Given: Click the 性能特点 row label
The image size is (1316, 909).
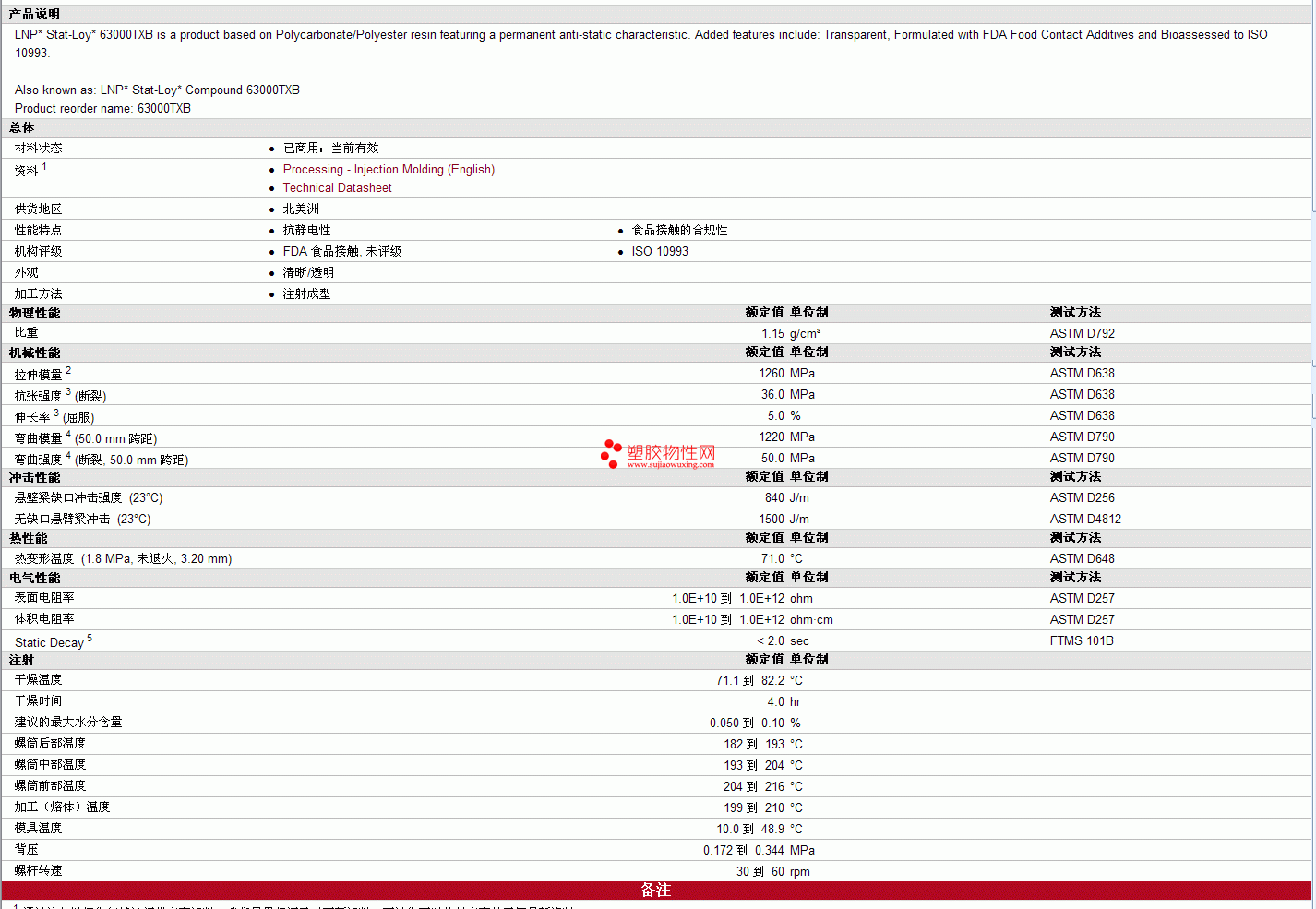Looking at the screenshot, I should [39, 231].
